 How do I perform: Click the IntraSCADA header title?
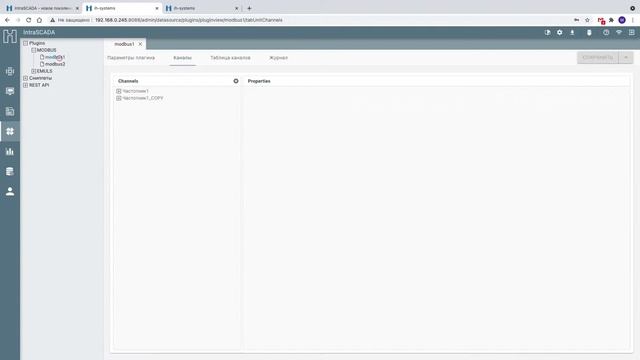(x=39, y=32)
